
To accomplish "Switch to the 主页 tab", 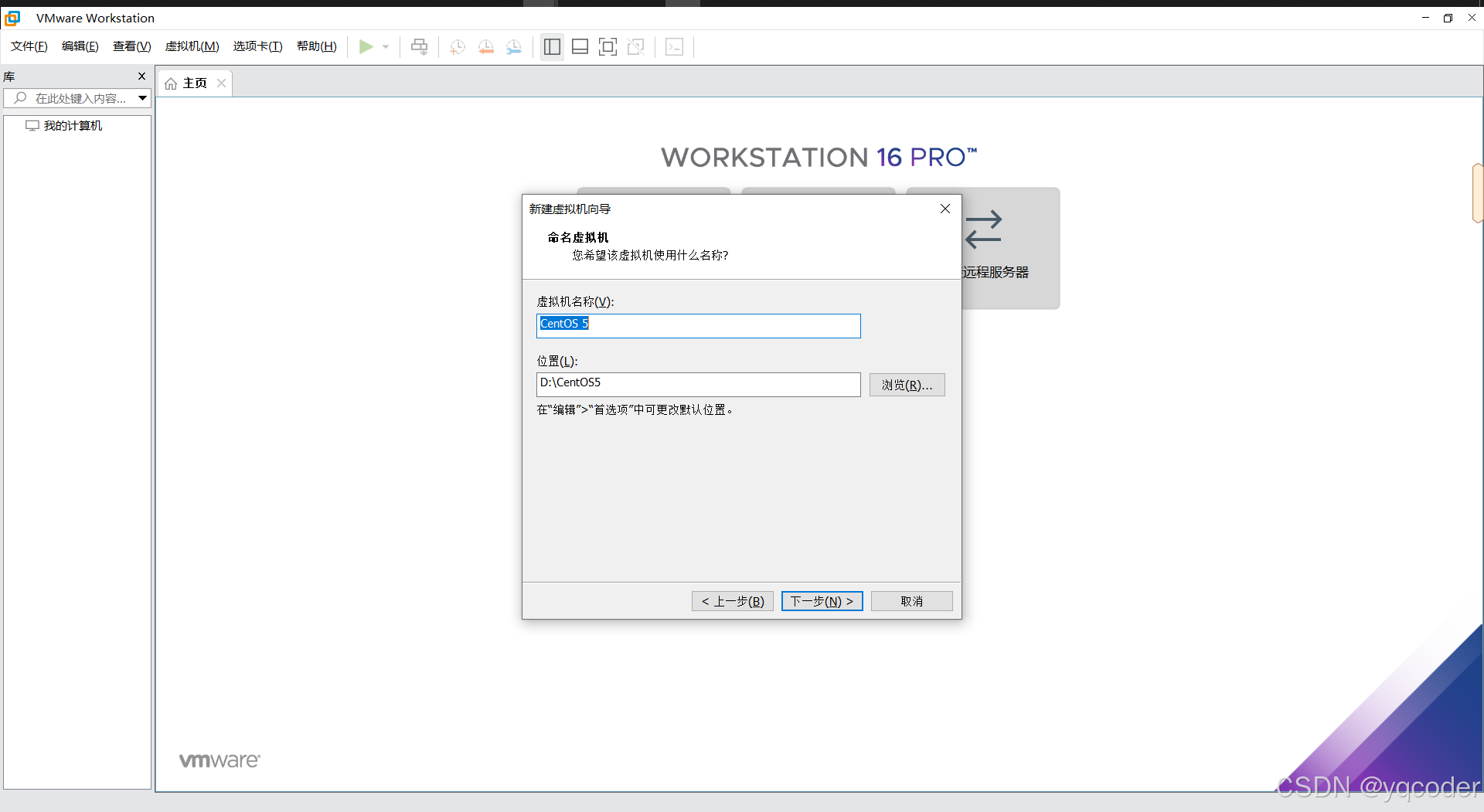I will [x=195, y=83].
